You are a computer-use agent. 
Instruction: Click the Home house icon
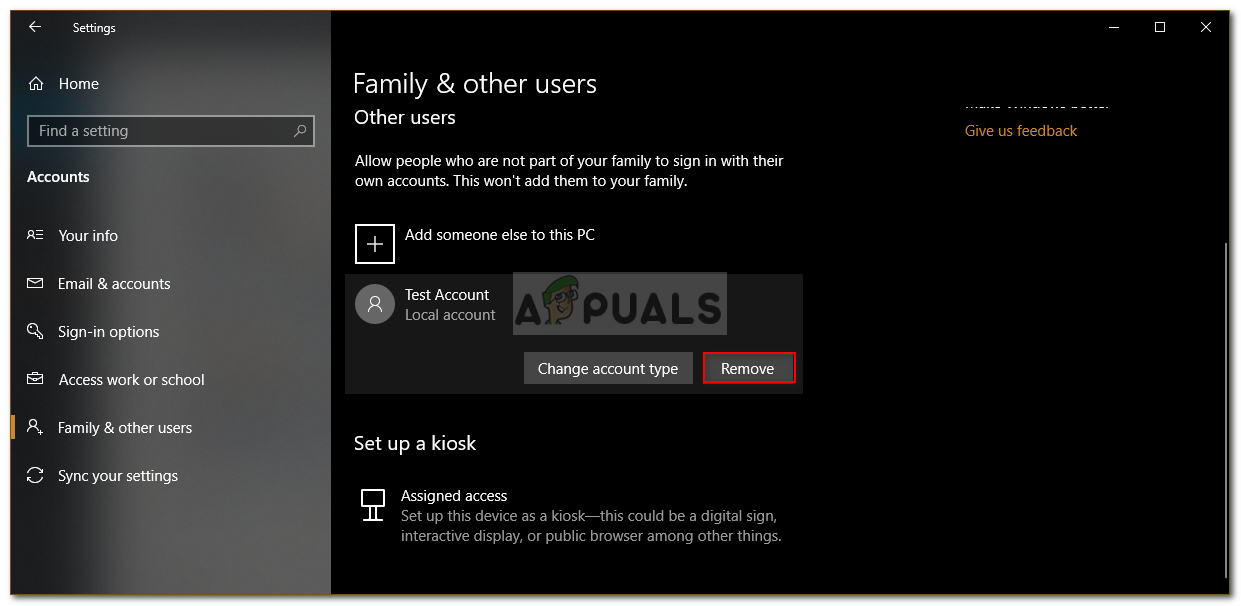pyautogui.click(x=36, y=84)
